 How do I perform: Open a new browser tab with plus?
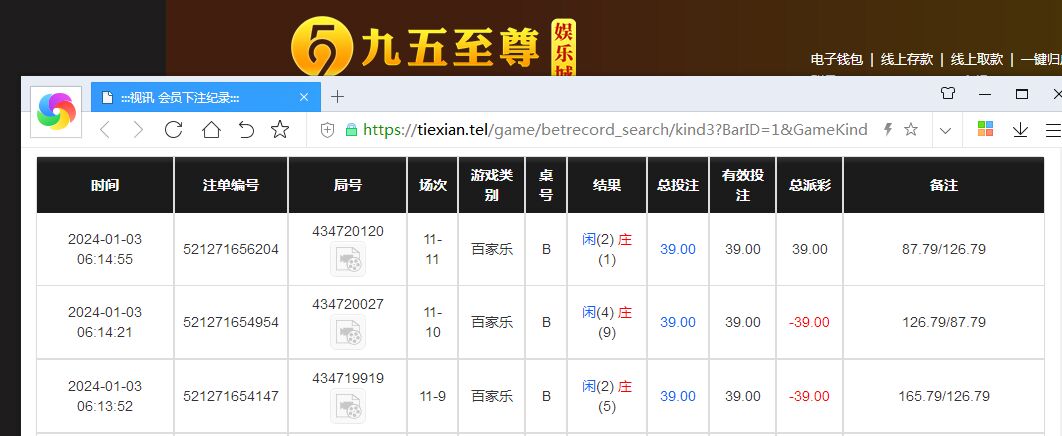point(337,97)
